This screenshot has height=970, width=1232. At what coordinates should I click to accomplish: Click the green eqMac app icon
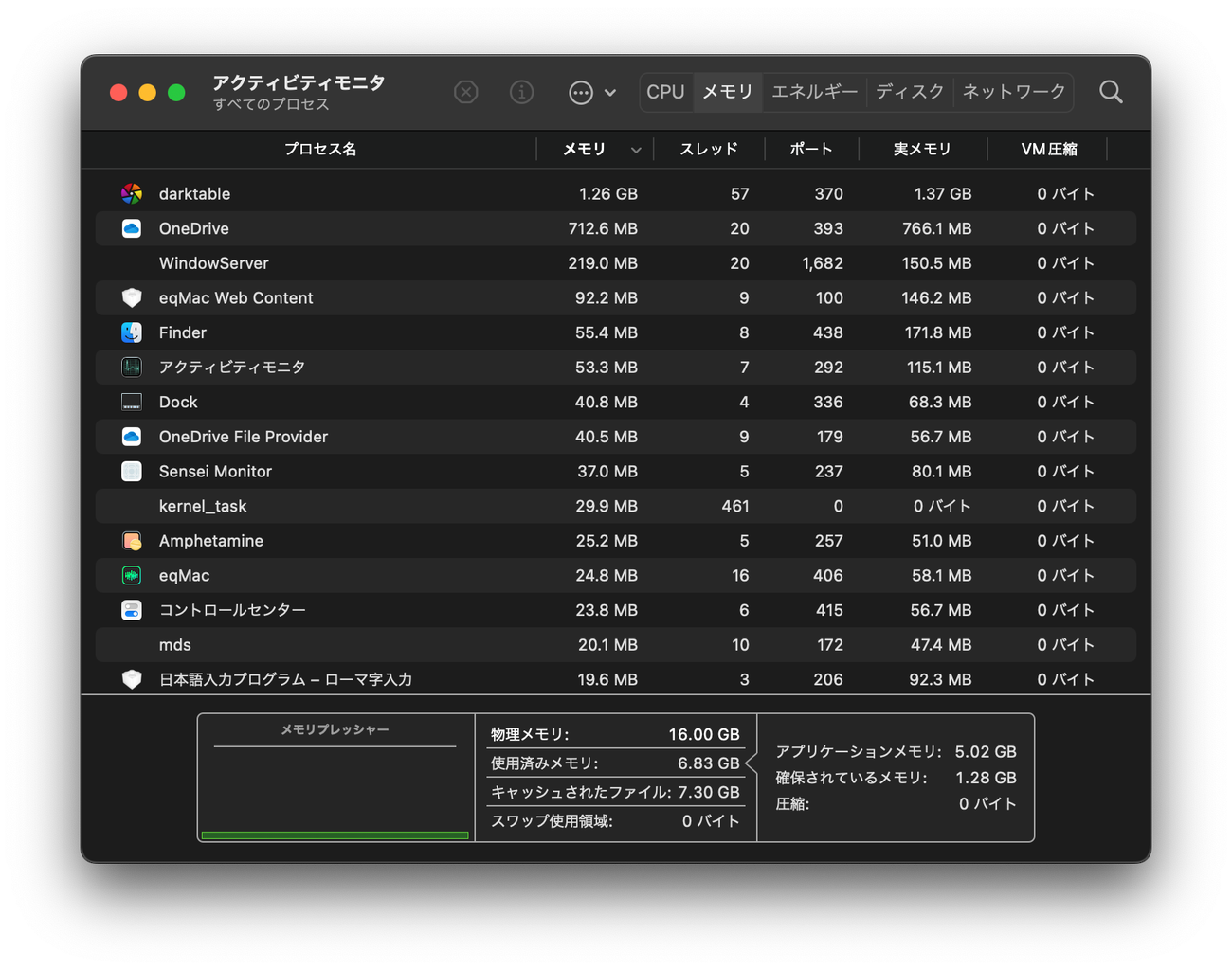click(x=132, y=576)
